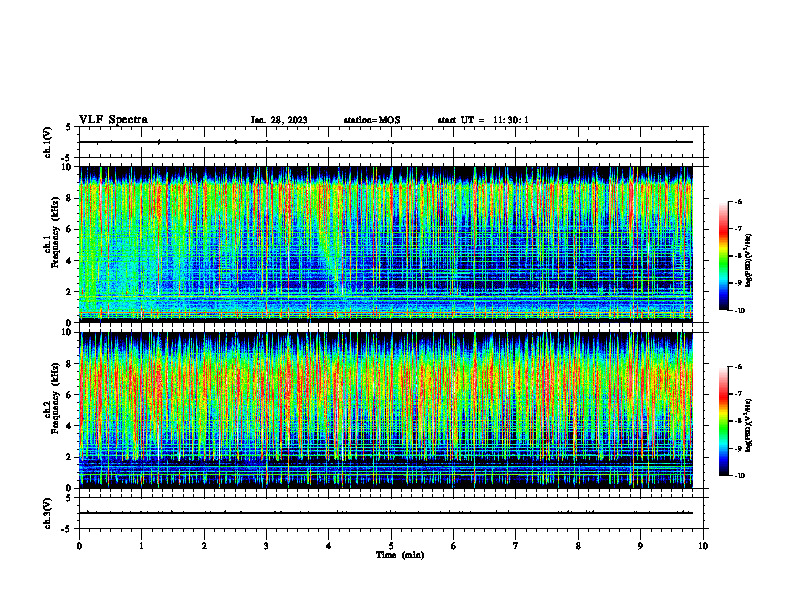Click the time axis tick label "9"

640,546
